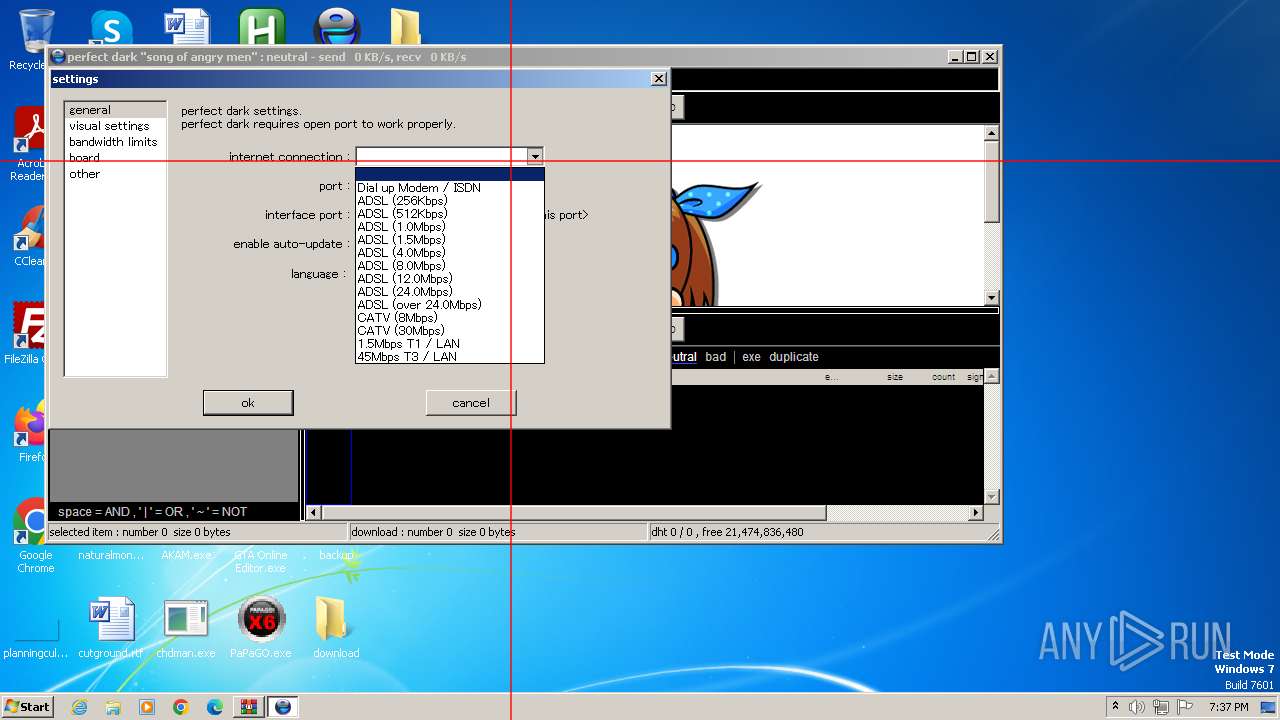1280x720 pixels.
Task: Click 'dht 0 / 0 , free 21,474,836,480' status text
Action: click(x=727, y=532)
